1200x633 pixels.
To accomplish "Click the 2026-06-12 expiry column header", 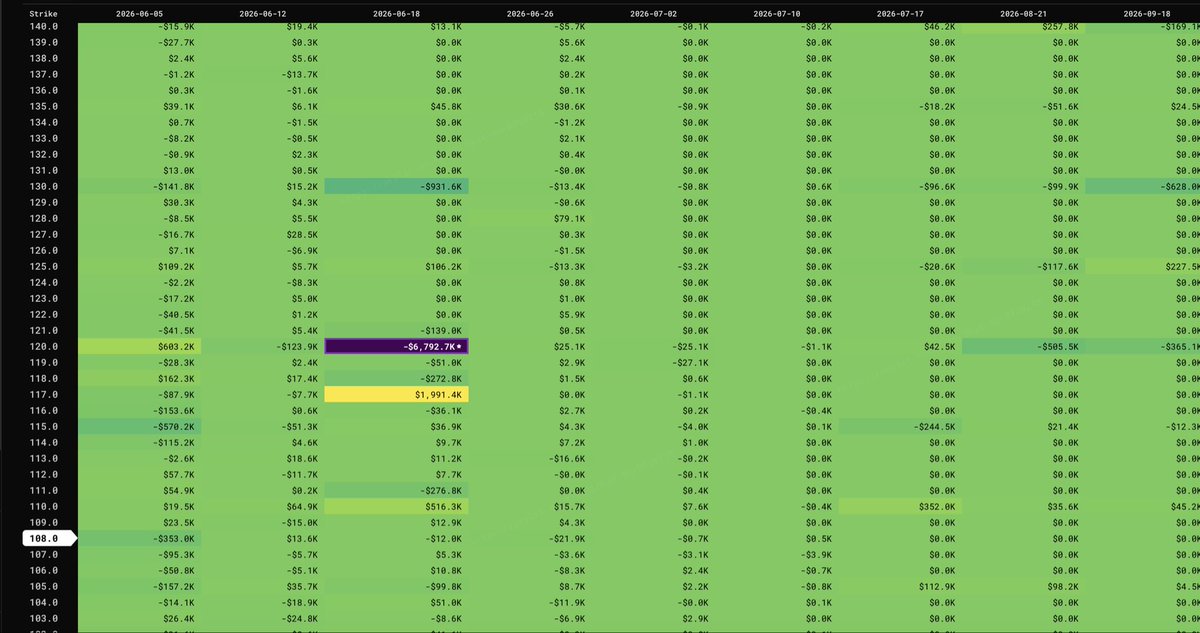I will click(264, 14).
